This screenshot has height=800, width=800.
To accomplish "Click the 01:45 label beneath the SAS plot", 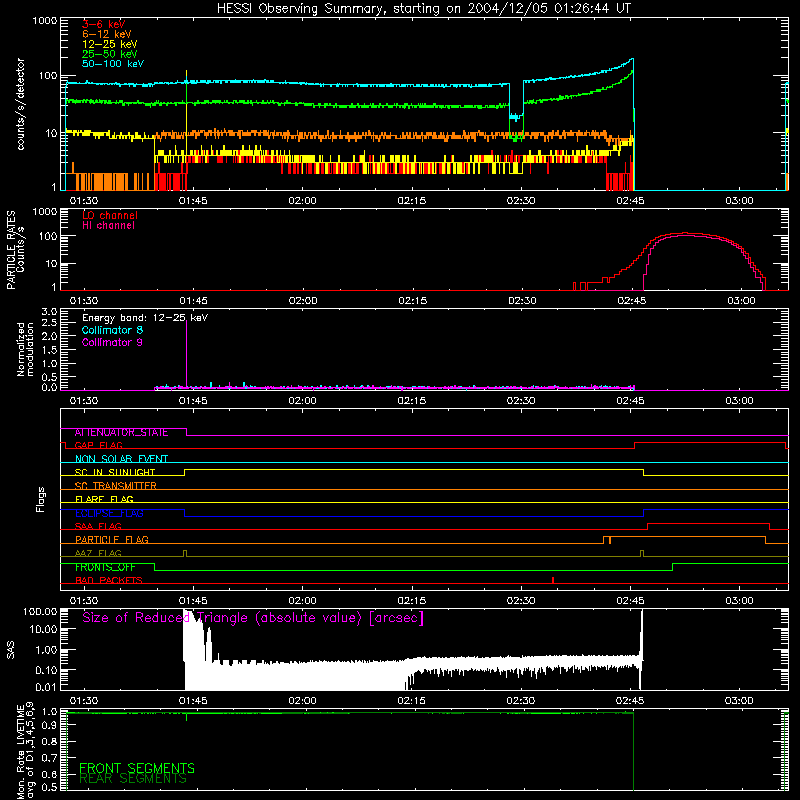I will pos(193,701).
